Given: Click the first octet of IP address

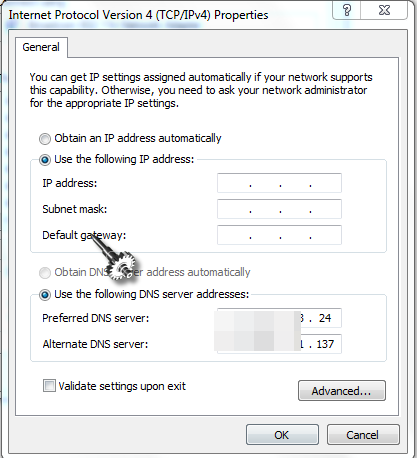Looking at the screenshot, I should tap(234, 183).
